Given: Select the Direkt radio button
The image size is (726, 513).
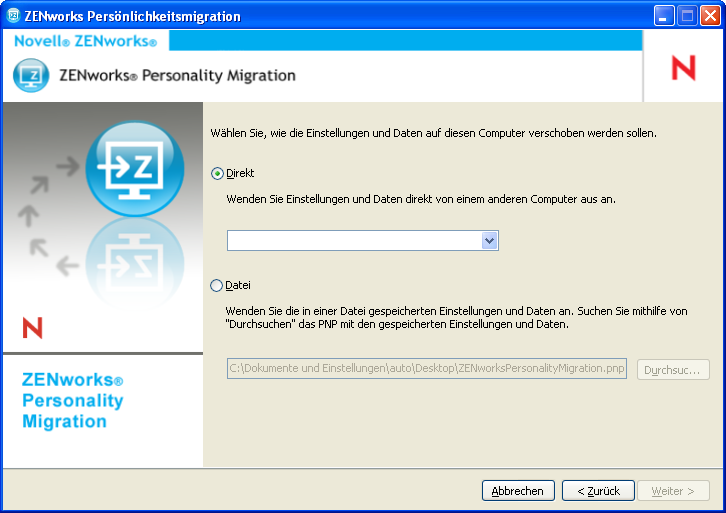Looking at the screenshot, I should (x=217, y=174).
